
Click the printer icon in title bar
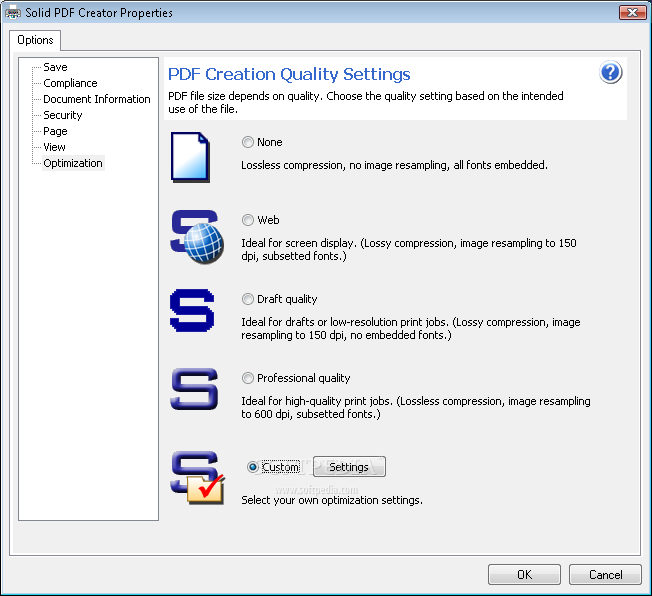[12, 12]
